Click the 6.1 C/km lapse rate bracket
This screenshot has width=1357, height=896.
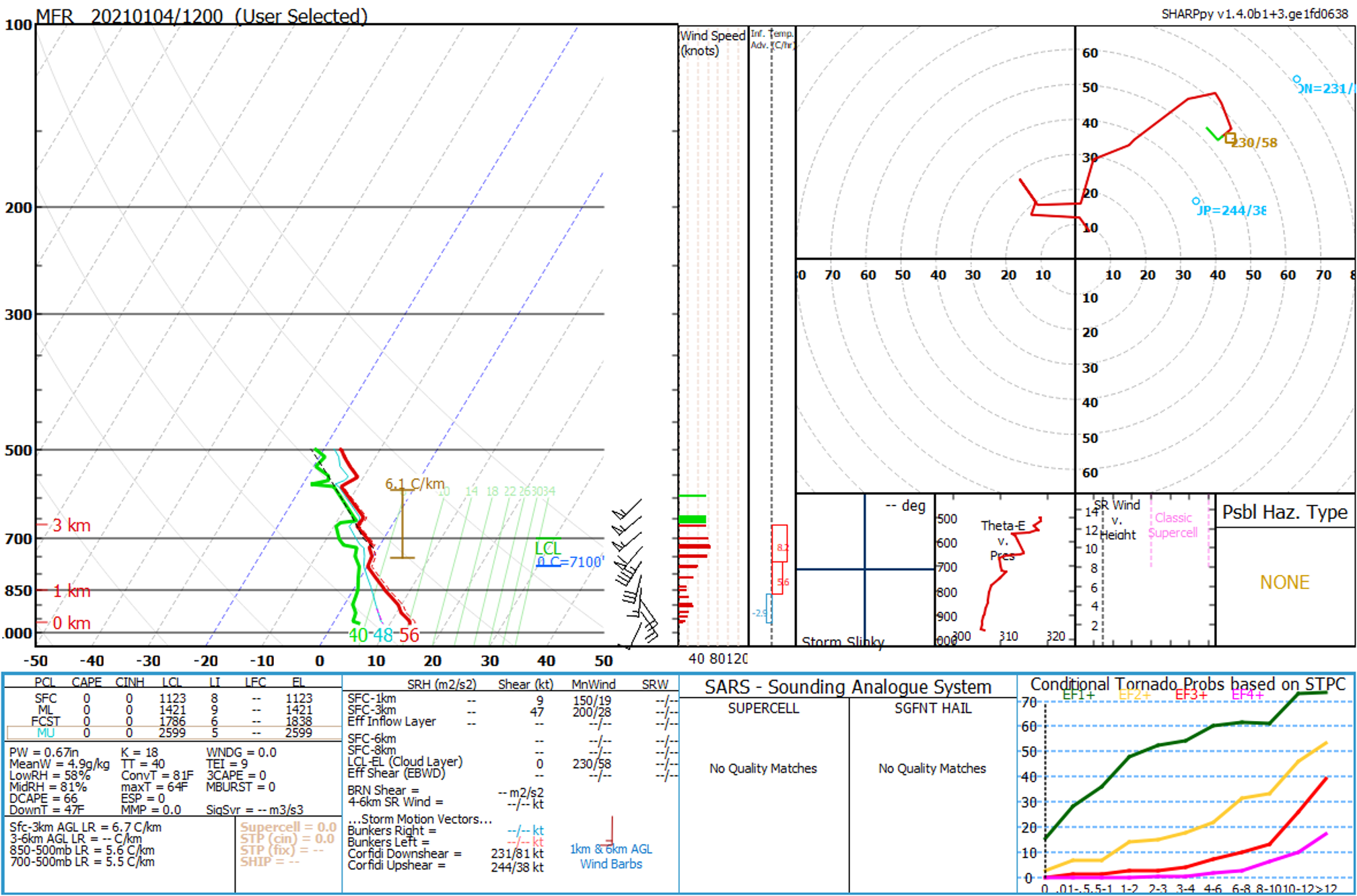(403, 523)
